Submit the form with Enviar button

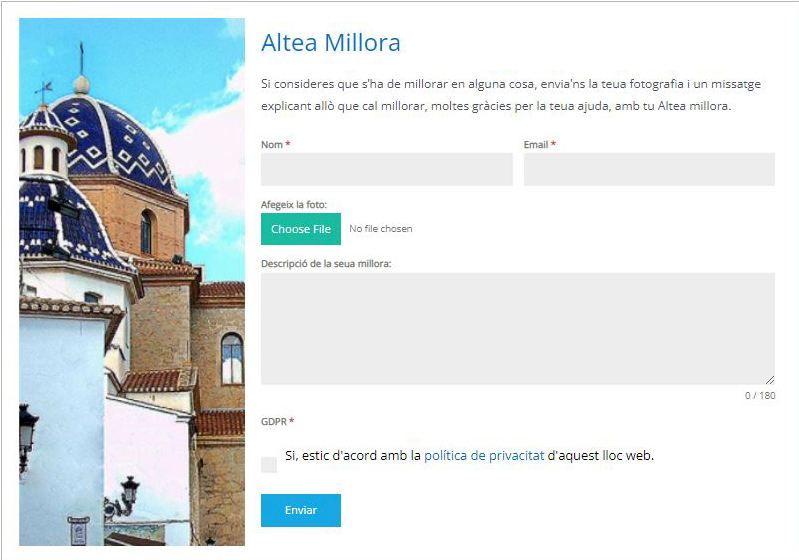pos(300,510)
